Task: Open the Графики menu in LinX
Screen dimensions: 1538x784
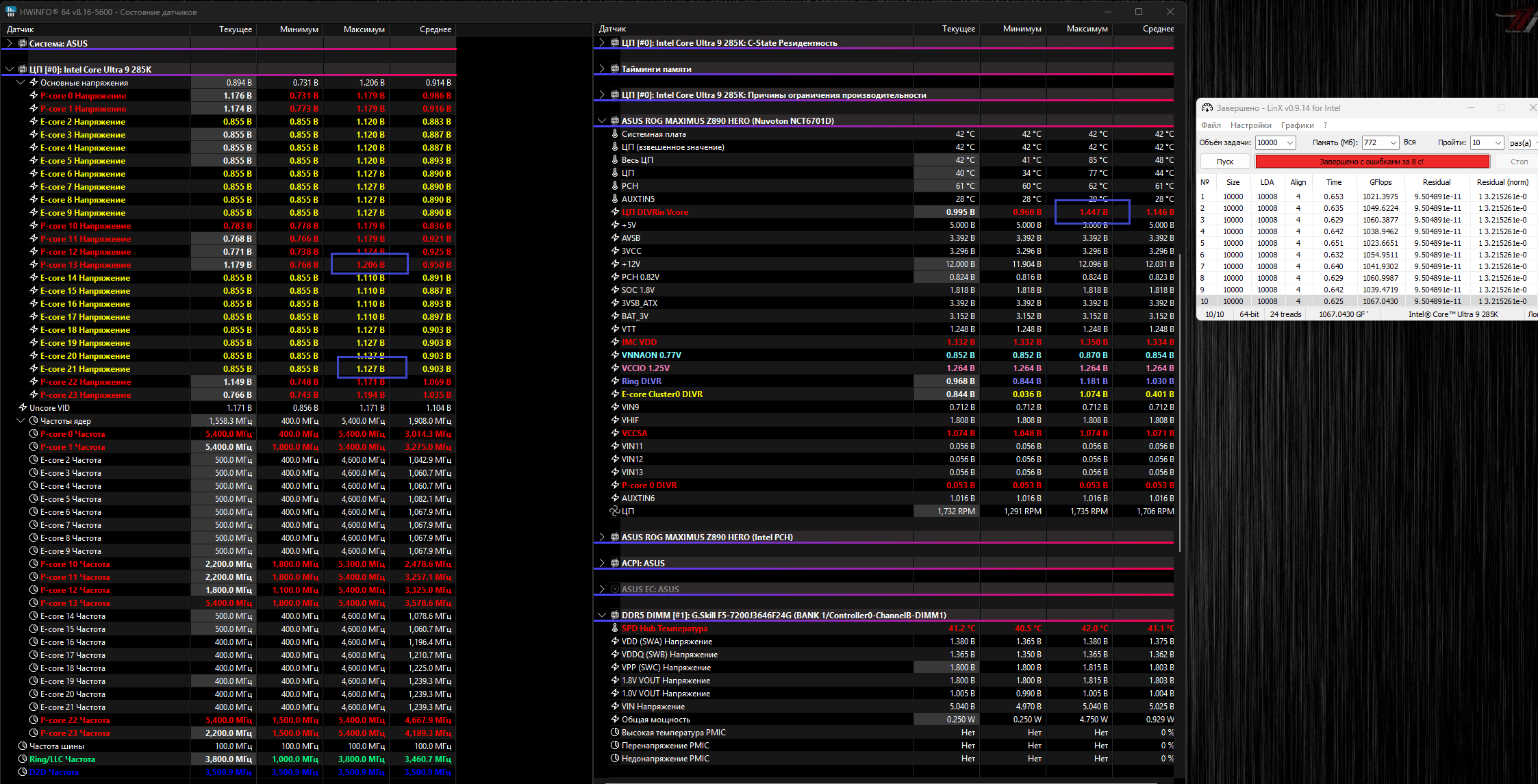Action: [1297, 125]
